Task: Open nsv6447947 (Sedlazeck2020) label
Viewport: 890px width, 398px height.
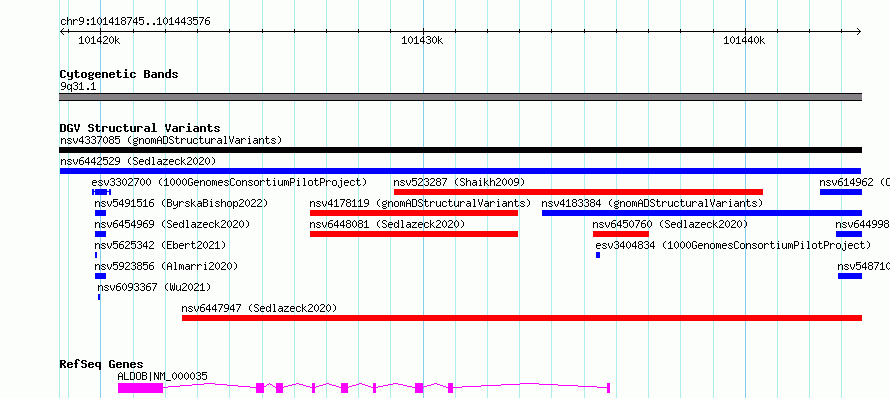Action: (259, 308)
